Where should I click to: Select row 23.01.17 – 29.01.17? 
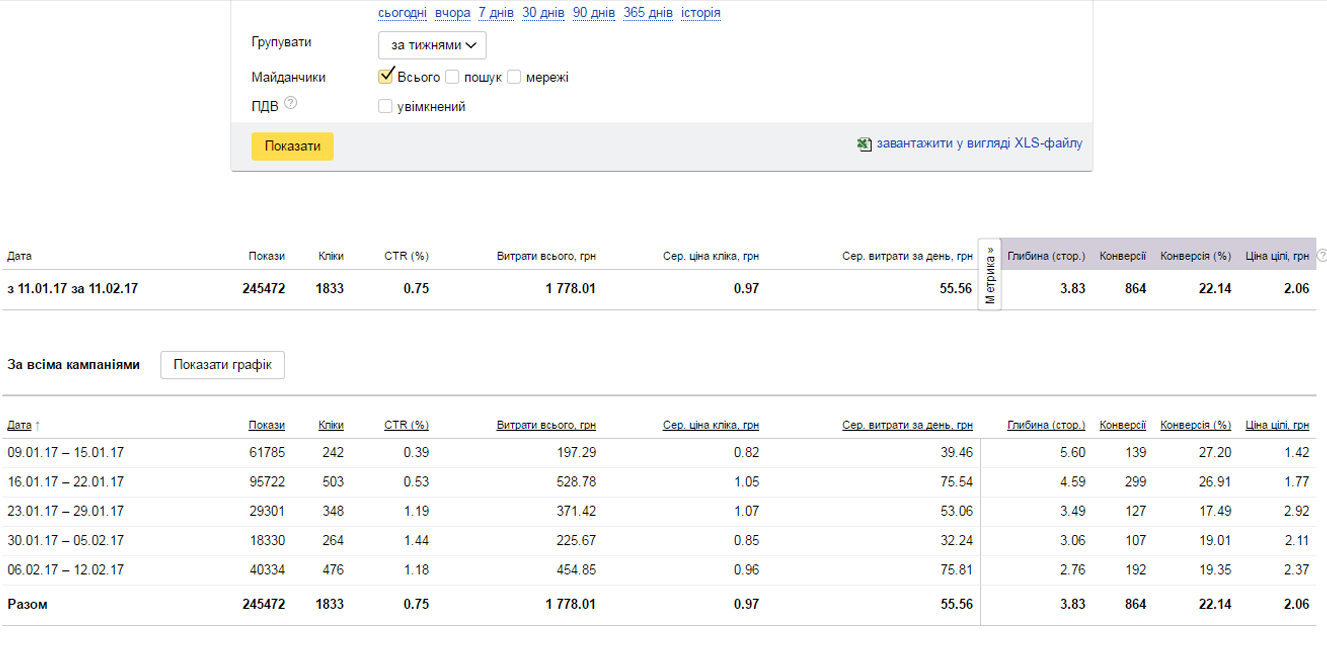pos(659,511)
